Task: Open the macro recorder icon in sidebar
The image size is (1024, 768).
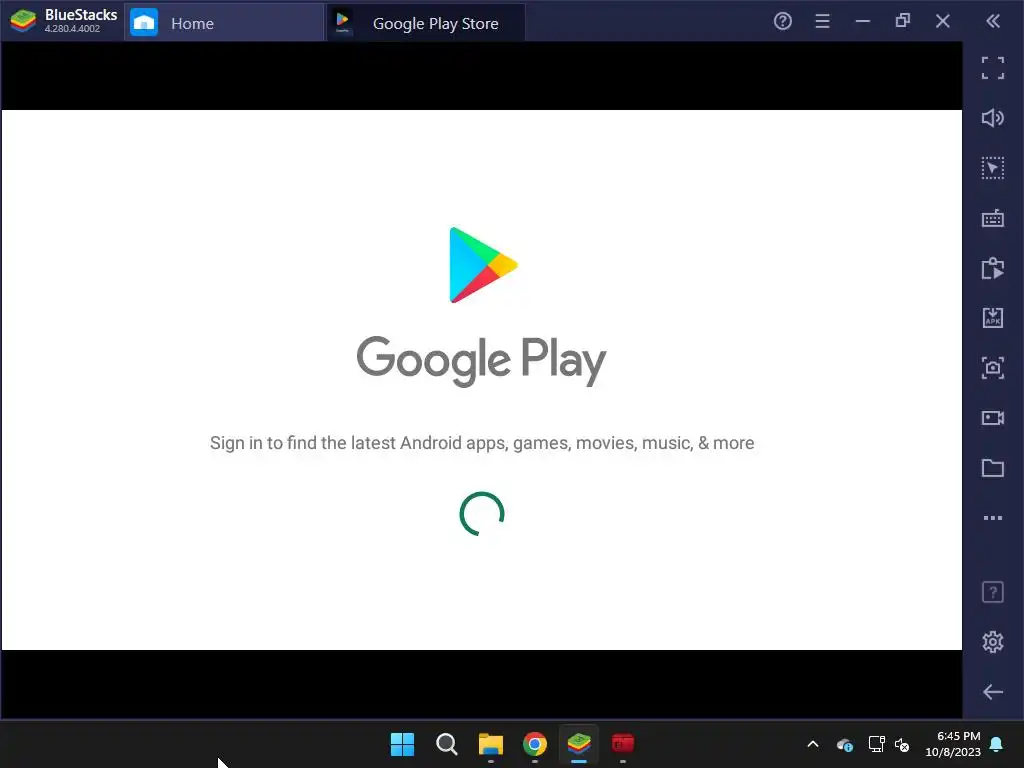Action: click(993, 268)
